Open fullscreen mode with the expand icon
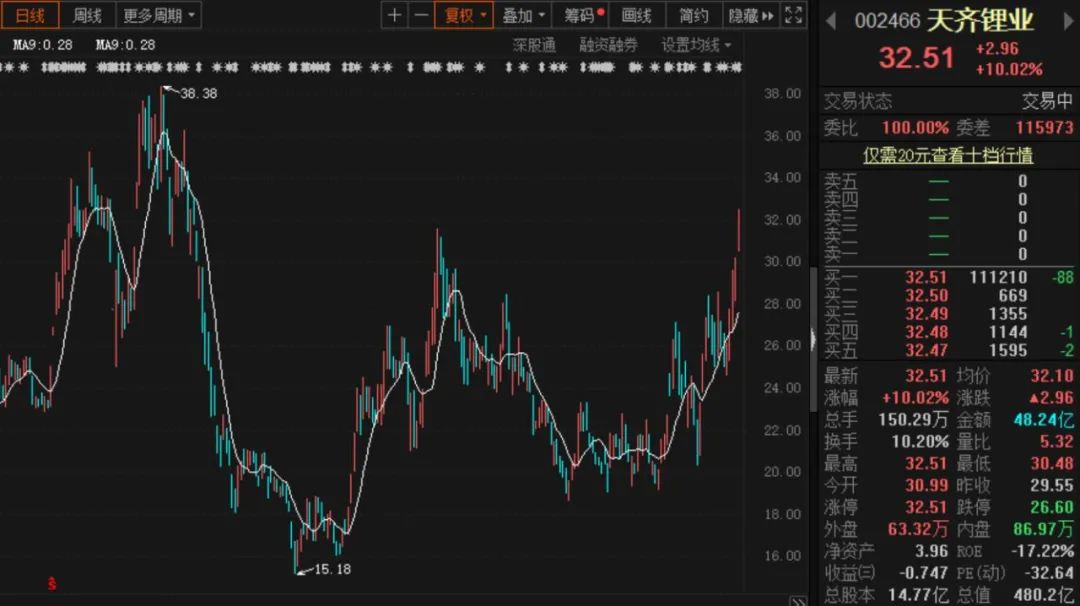 point(796,13)
